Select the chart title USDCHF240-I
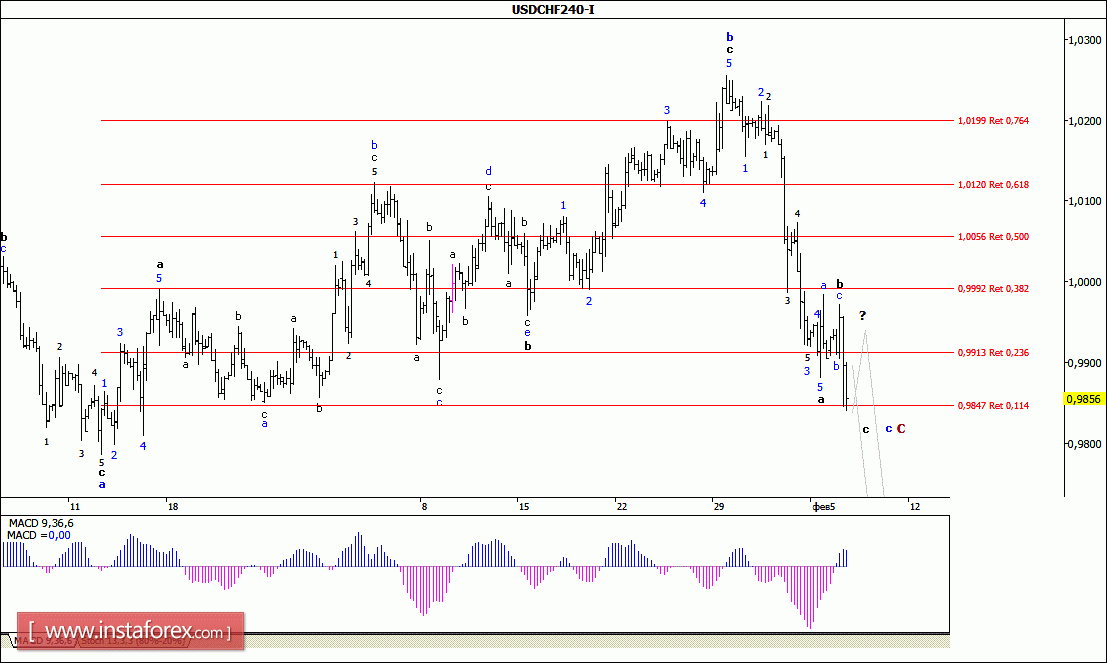 553,9
